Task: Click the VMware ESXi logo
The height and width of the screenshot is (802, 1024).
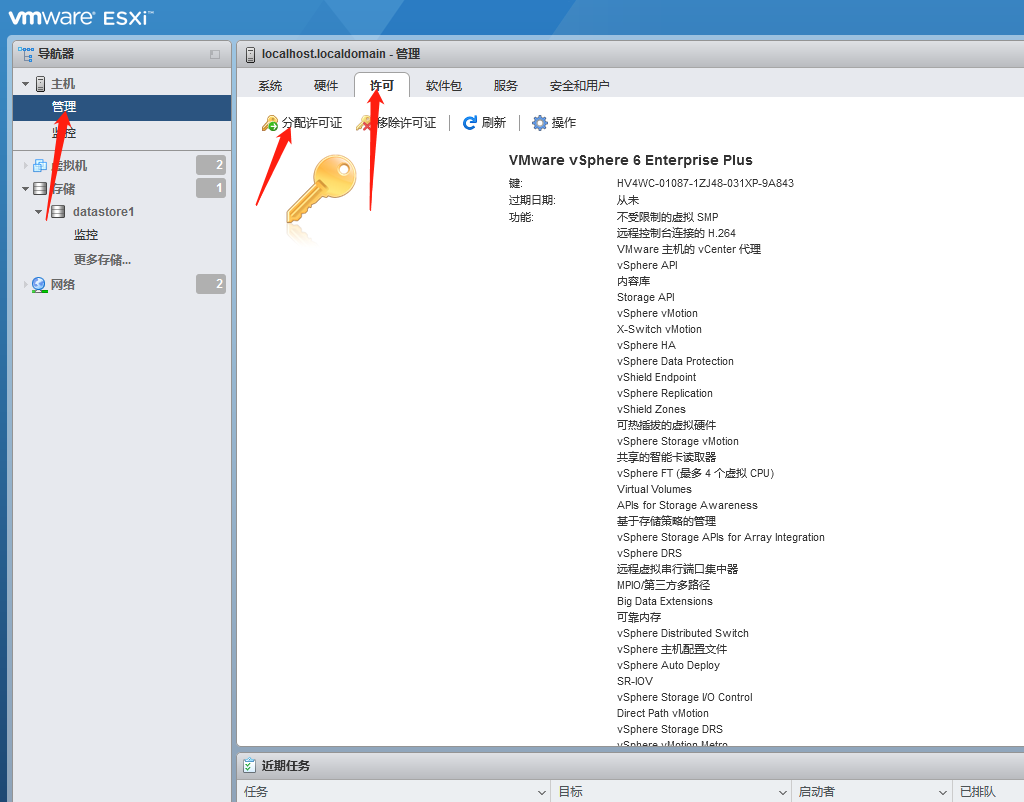Action: click(80, 17)
